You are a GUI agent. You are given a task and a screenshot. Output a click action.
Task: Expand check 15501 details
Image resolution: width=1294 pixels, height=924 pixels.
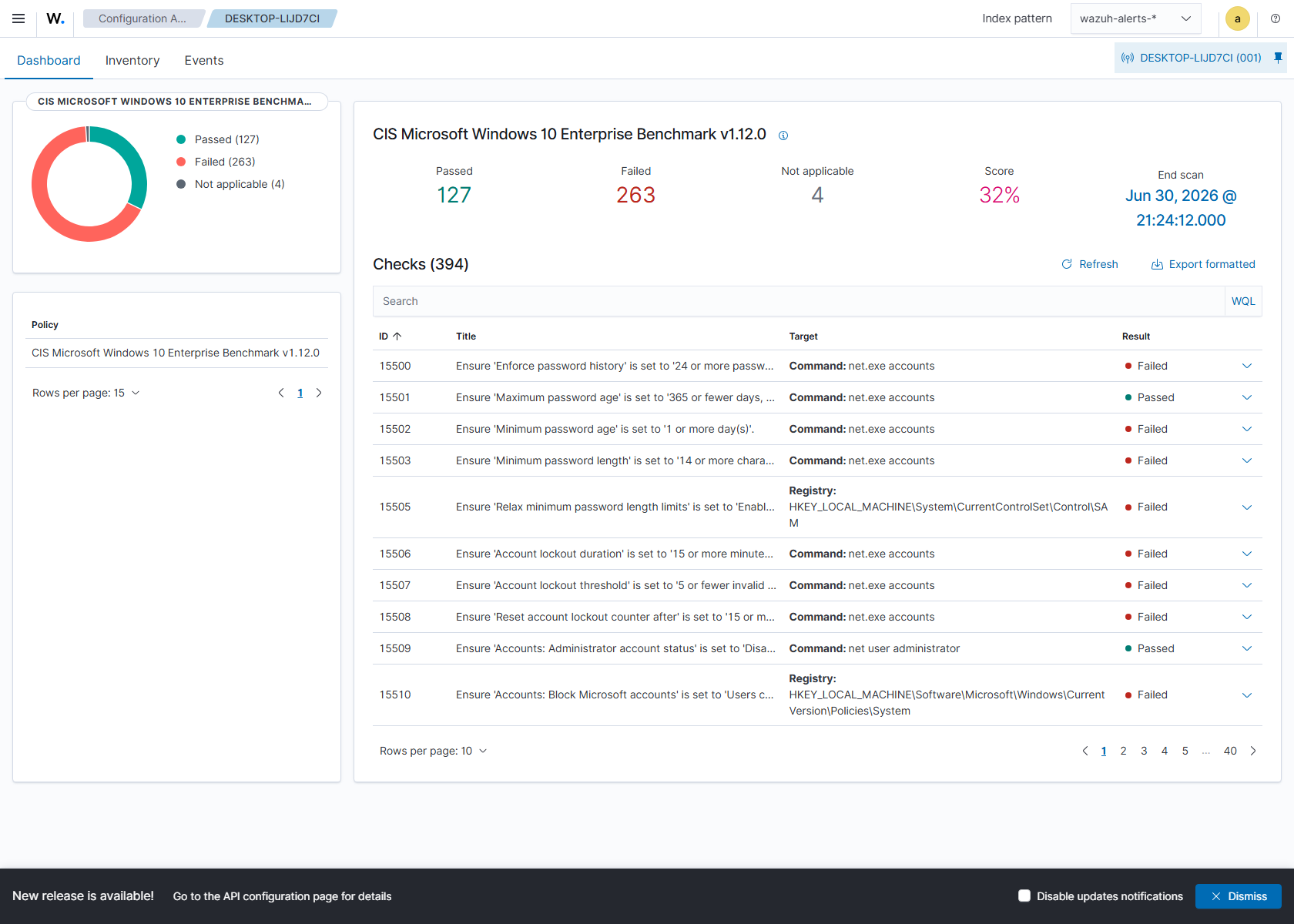[1247, 397]
